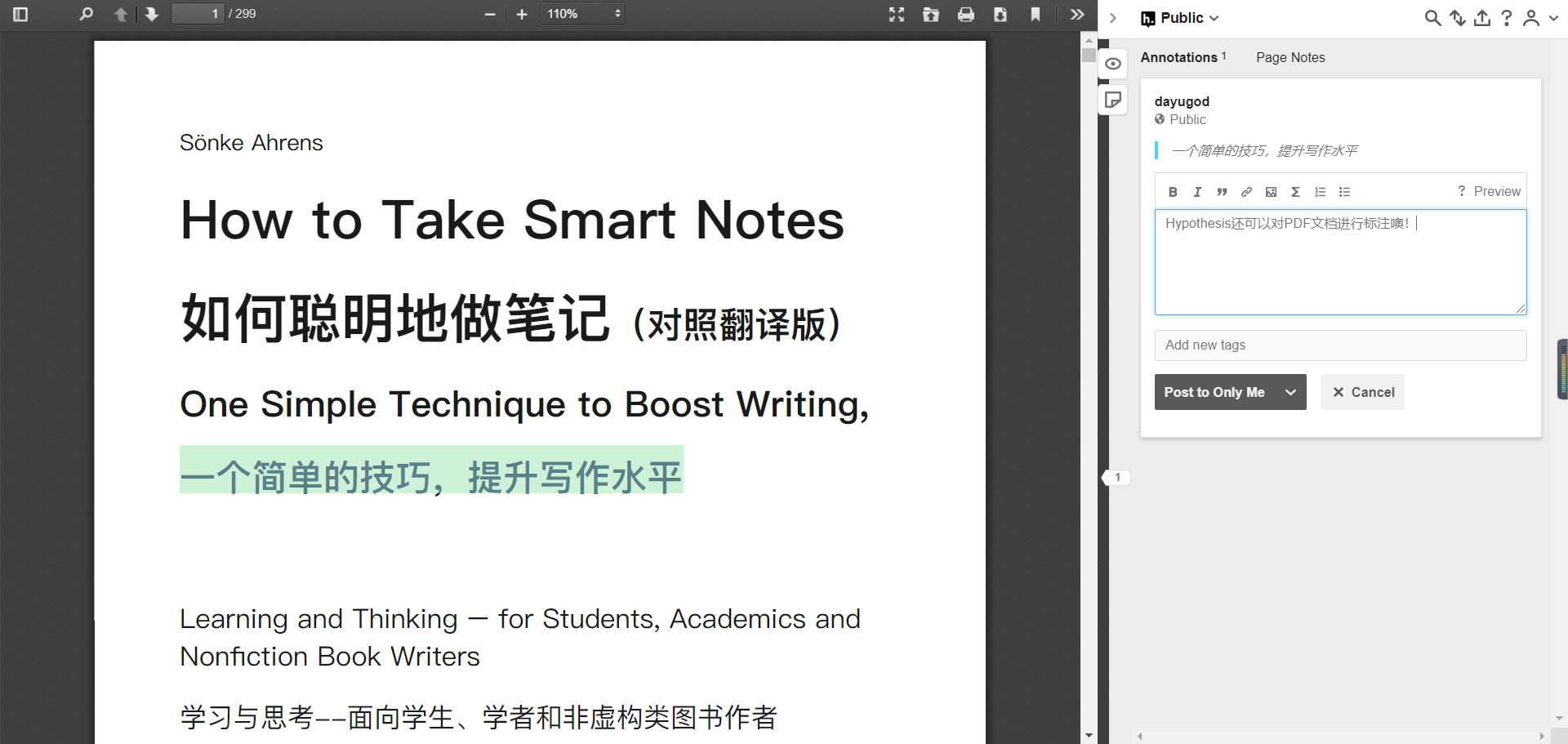Click the quoted highlighted excerpt
The height and width of the screenshot is (744, 1568).
1264,150
